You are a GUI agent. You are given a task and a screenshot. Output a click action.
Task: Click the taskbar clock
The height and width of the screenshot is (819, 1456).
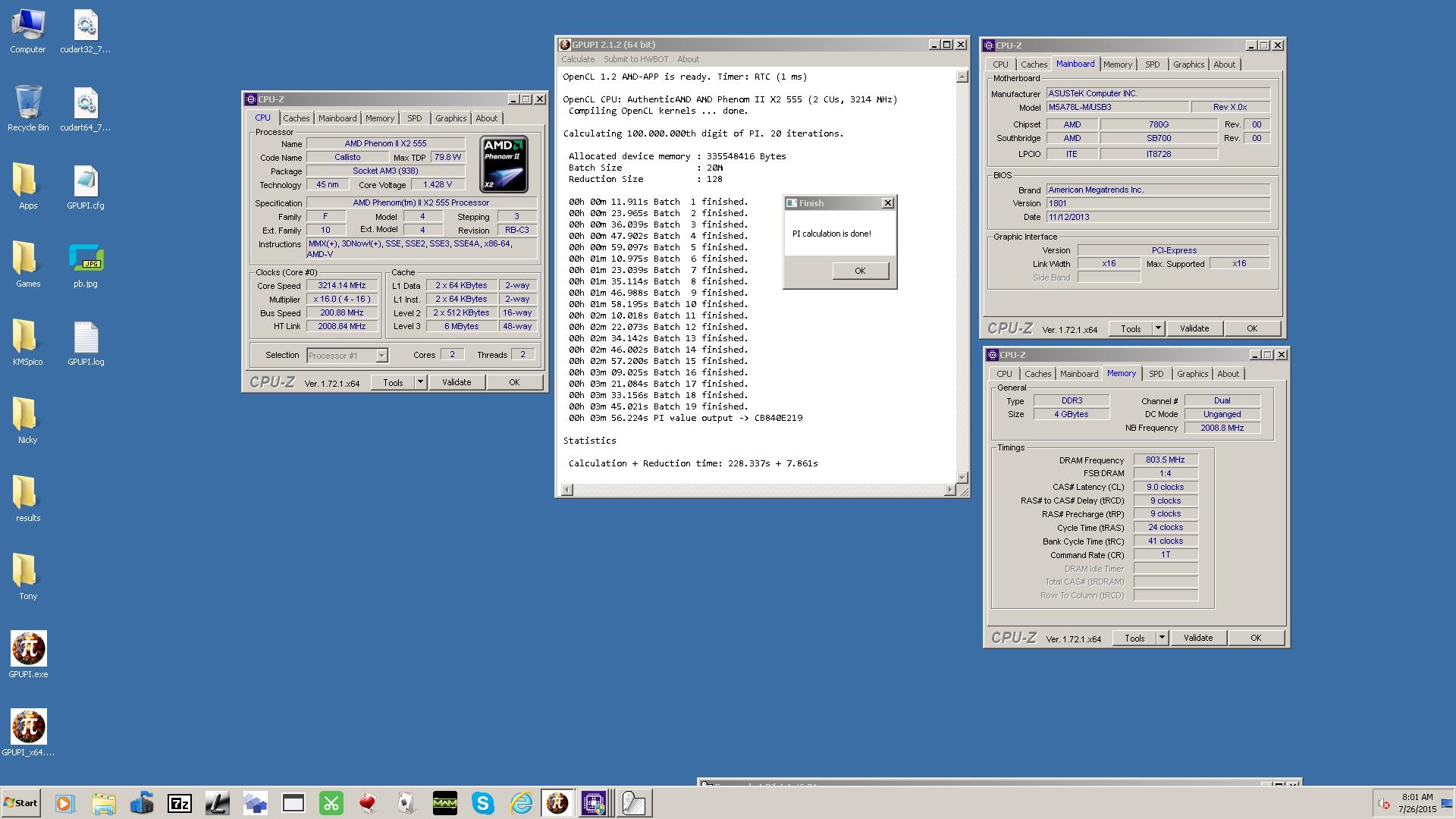(x=1417, y=803)
